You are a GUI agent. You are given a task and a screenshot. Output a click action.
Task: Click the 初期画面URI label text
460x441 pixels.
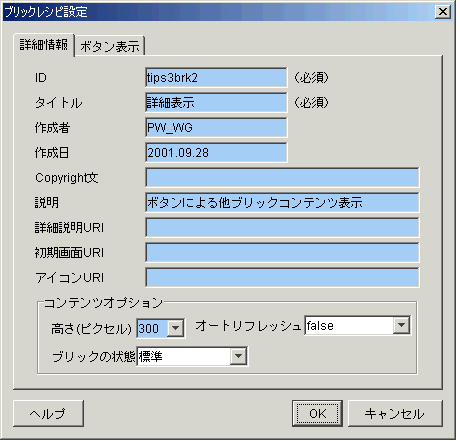pos(69,253)
